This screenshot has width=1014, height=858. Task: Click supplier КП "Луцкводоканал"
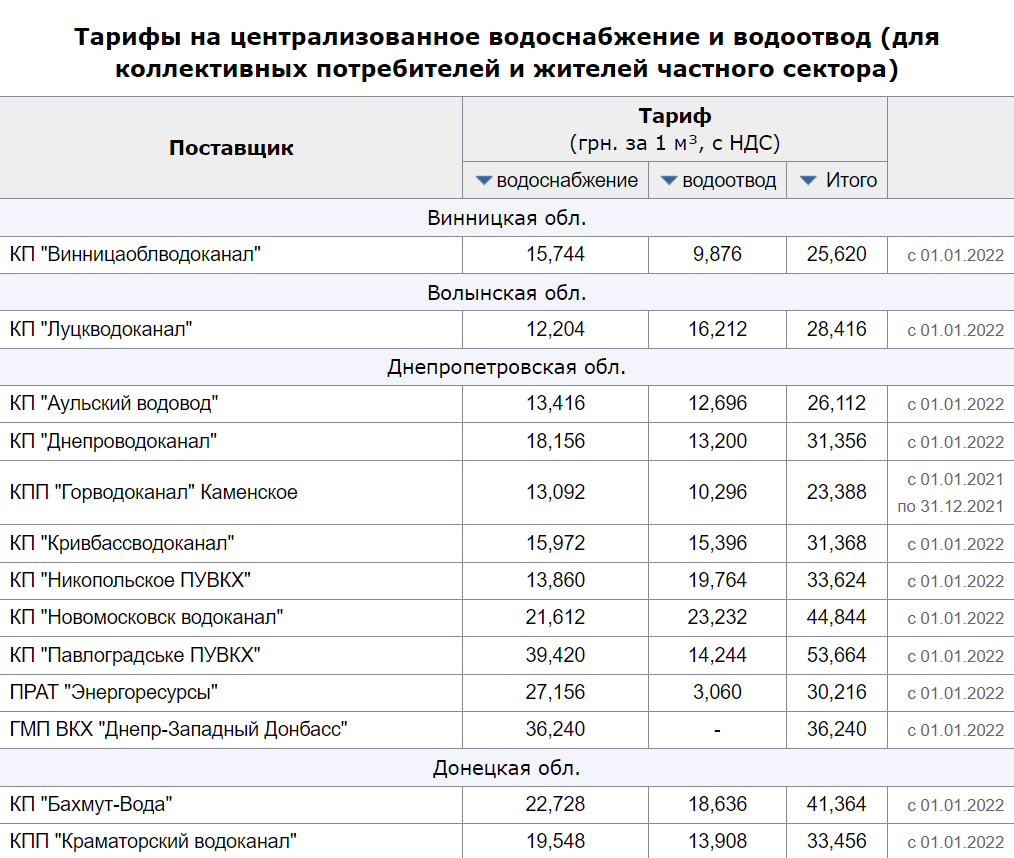(x=101, y=330)
